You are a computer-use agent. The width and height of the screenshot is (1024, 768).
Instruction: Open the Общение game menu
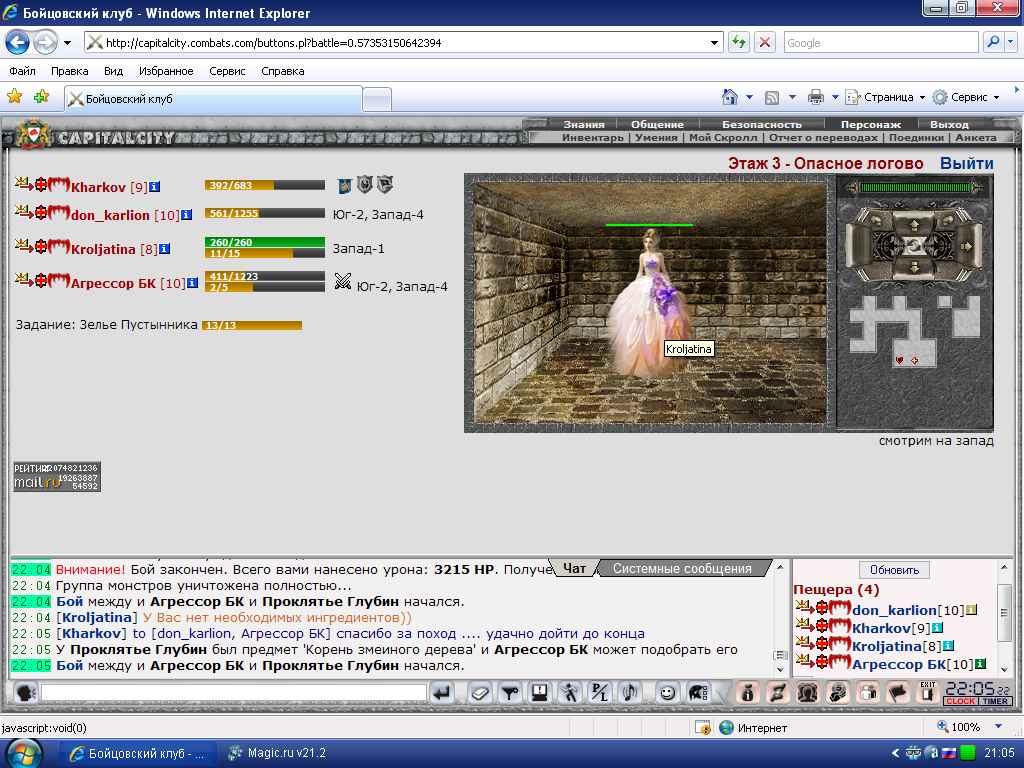tap(657, 124)
